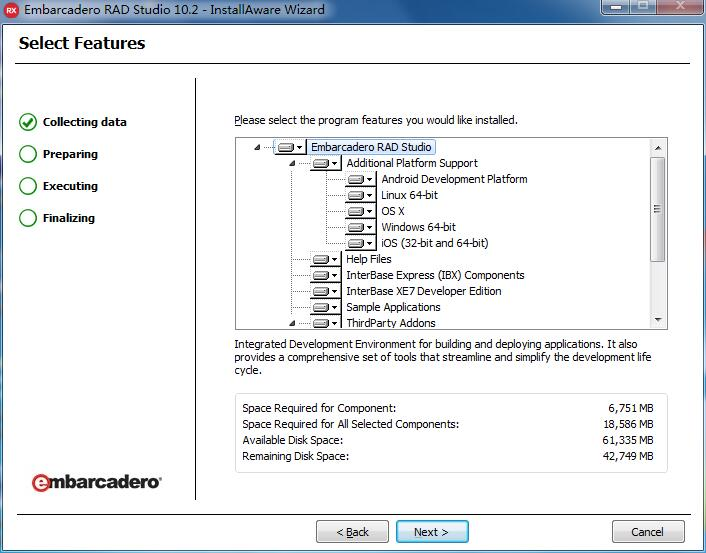The width and height of the screenshot is (706, 553).
Task: Click the Please select the program features prompt
Action: [376, 120]
